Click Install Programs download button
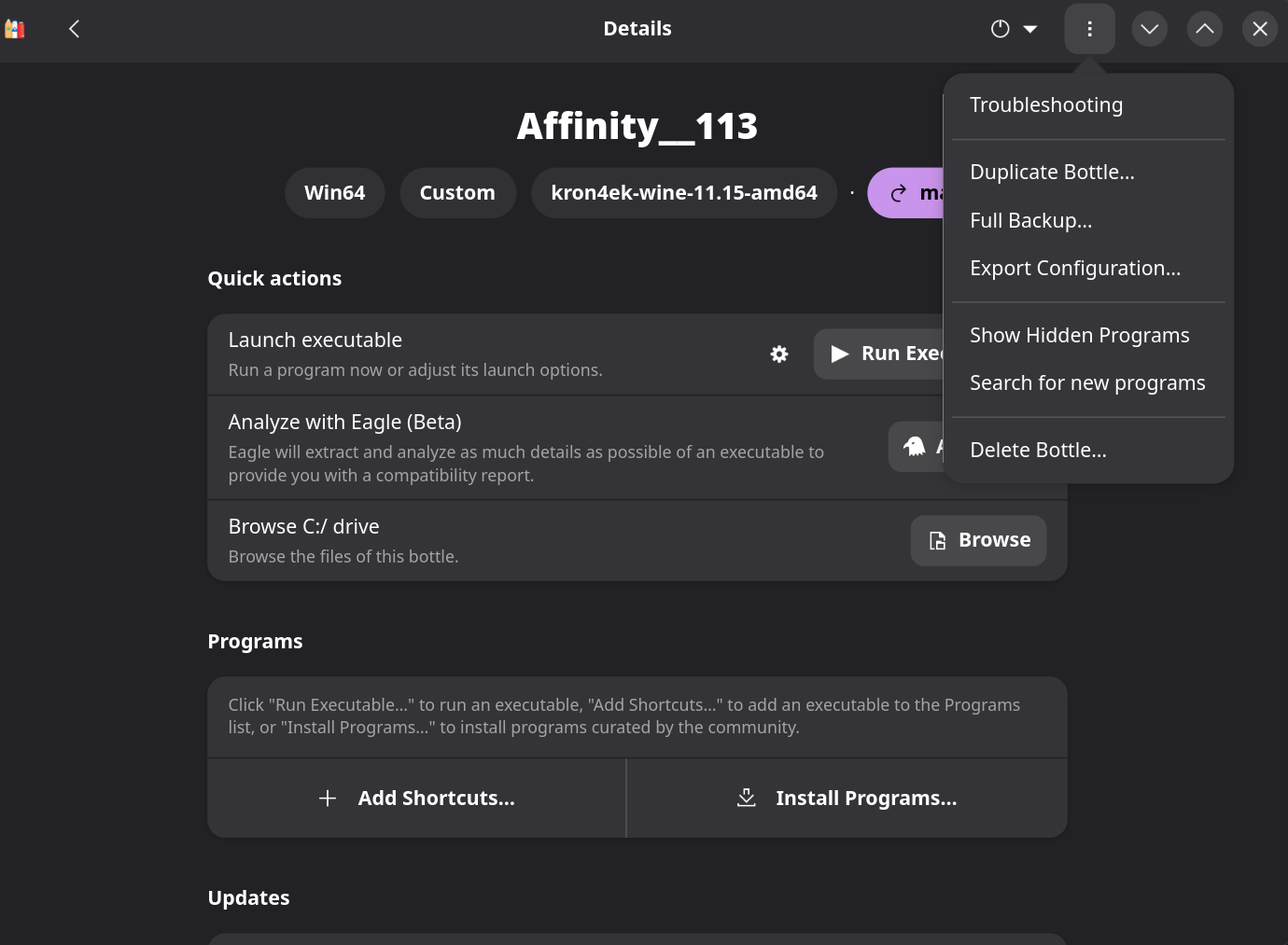 (847, 798)
